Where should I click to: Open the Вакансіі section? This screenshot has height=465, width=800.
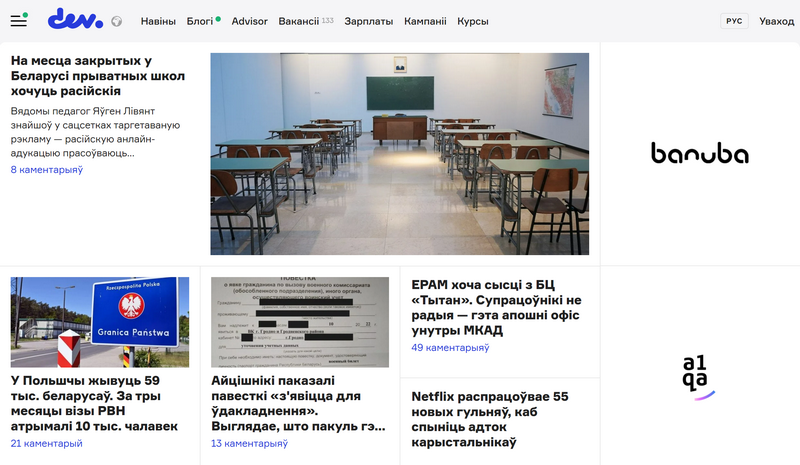(x=299, y=21)
